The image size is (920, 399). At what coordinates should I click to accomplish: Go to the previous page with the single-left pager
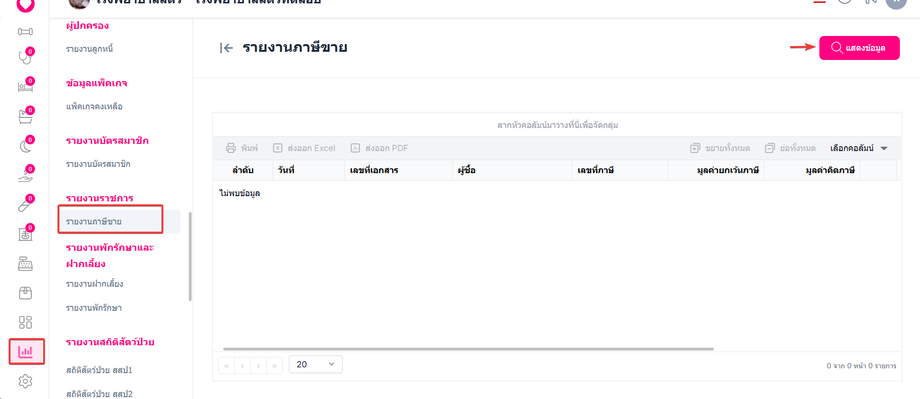click(242, 366)
